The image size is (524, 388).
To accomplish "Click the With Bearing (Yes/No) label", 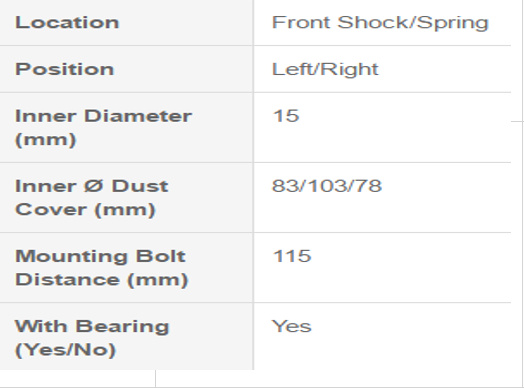I will click(x=92, y=338).
